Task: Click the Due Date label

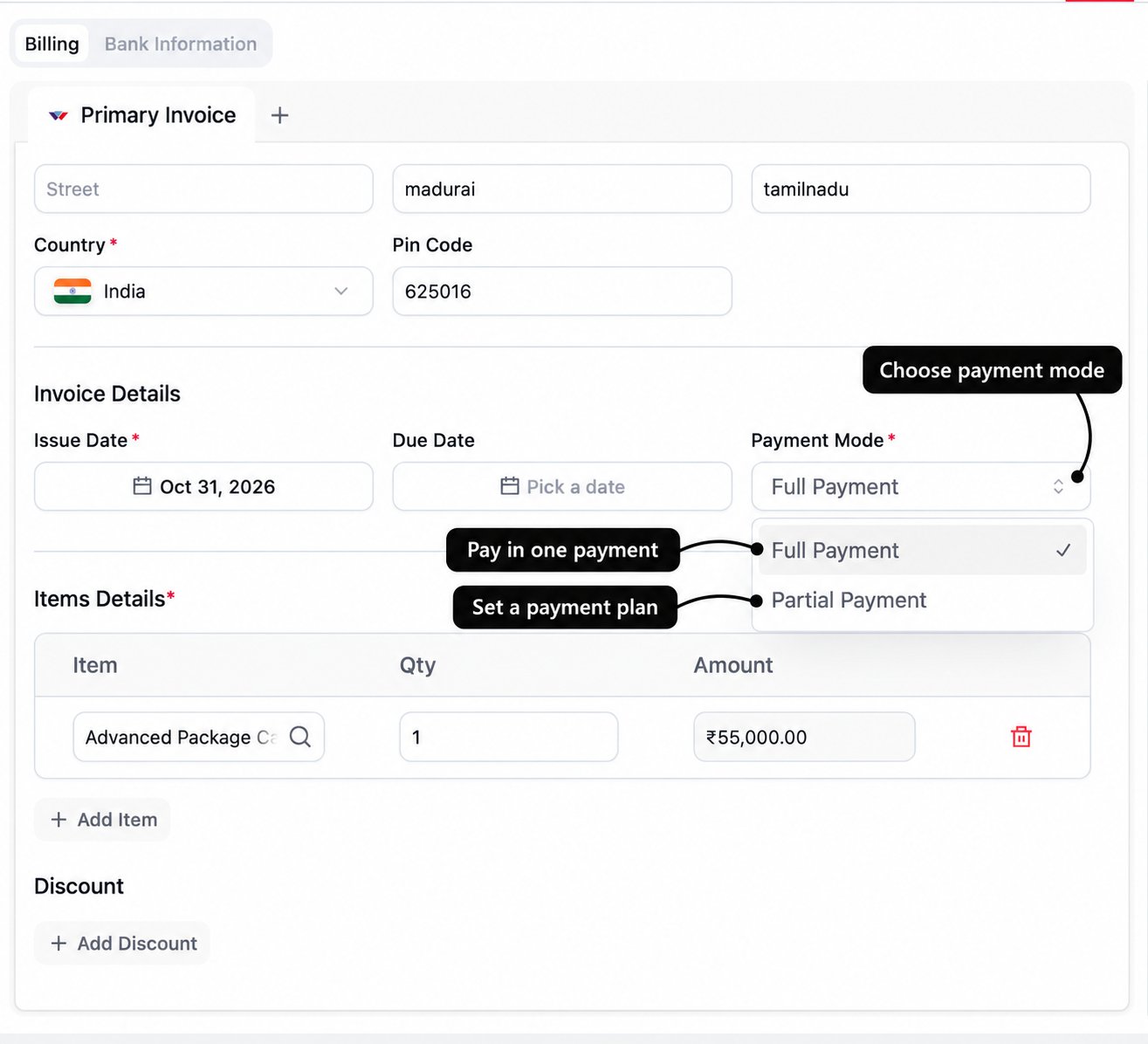Action: (433, 441)
